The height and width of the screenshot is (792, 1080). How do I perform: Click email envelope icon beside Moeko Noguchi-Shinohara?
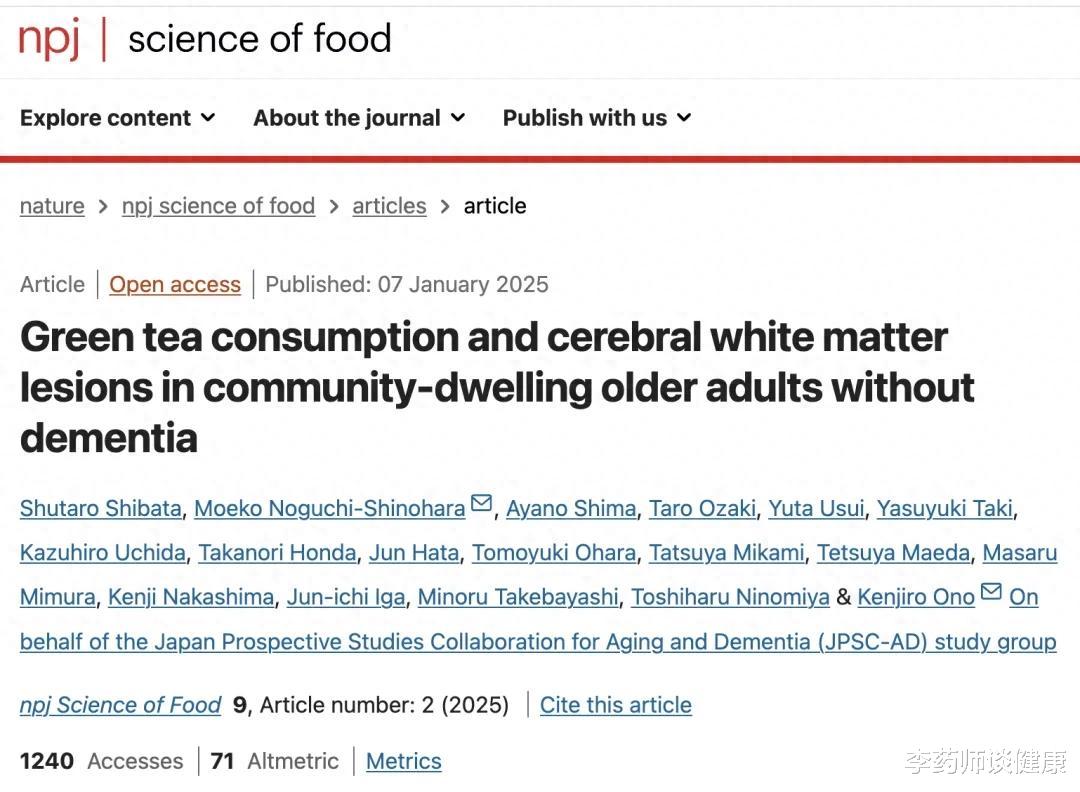481,503
